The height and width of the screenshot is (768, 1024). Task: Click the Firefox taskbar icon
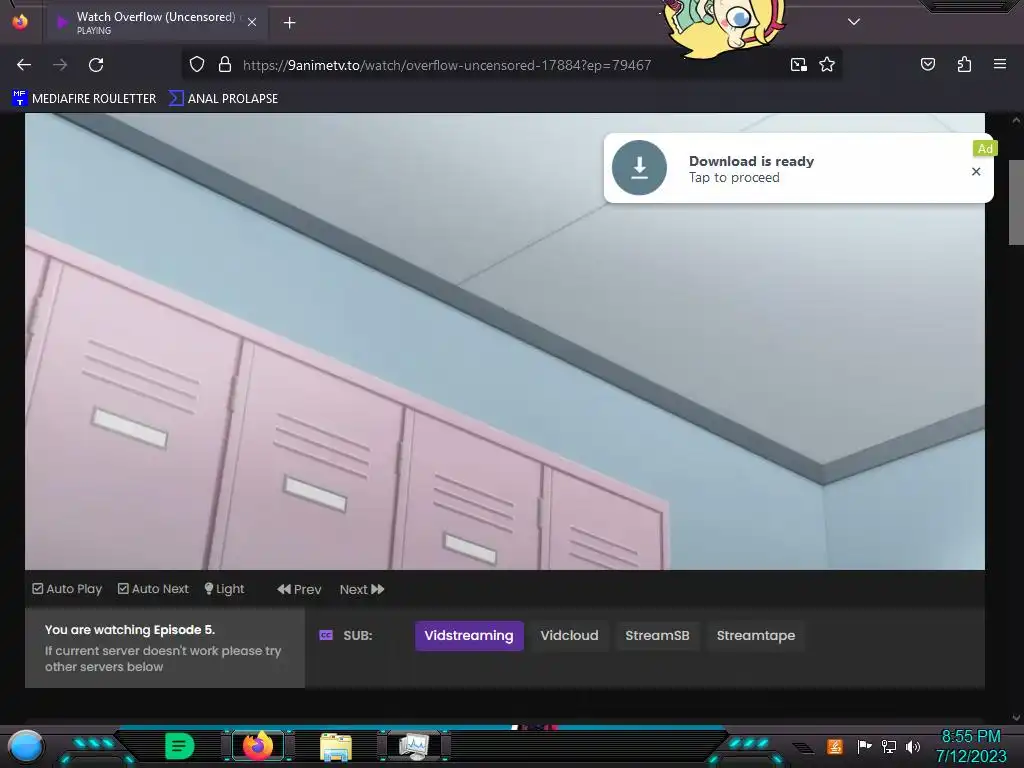[258, 746]
